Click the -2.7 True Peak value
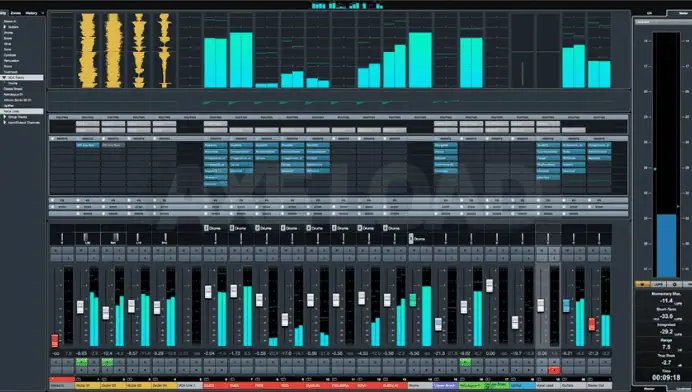This screenshot has height=392, width=692. 666,362
